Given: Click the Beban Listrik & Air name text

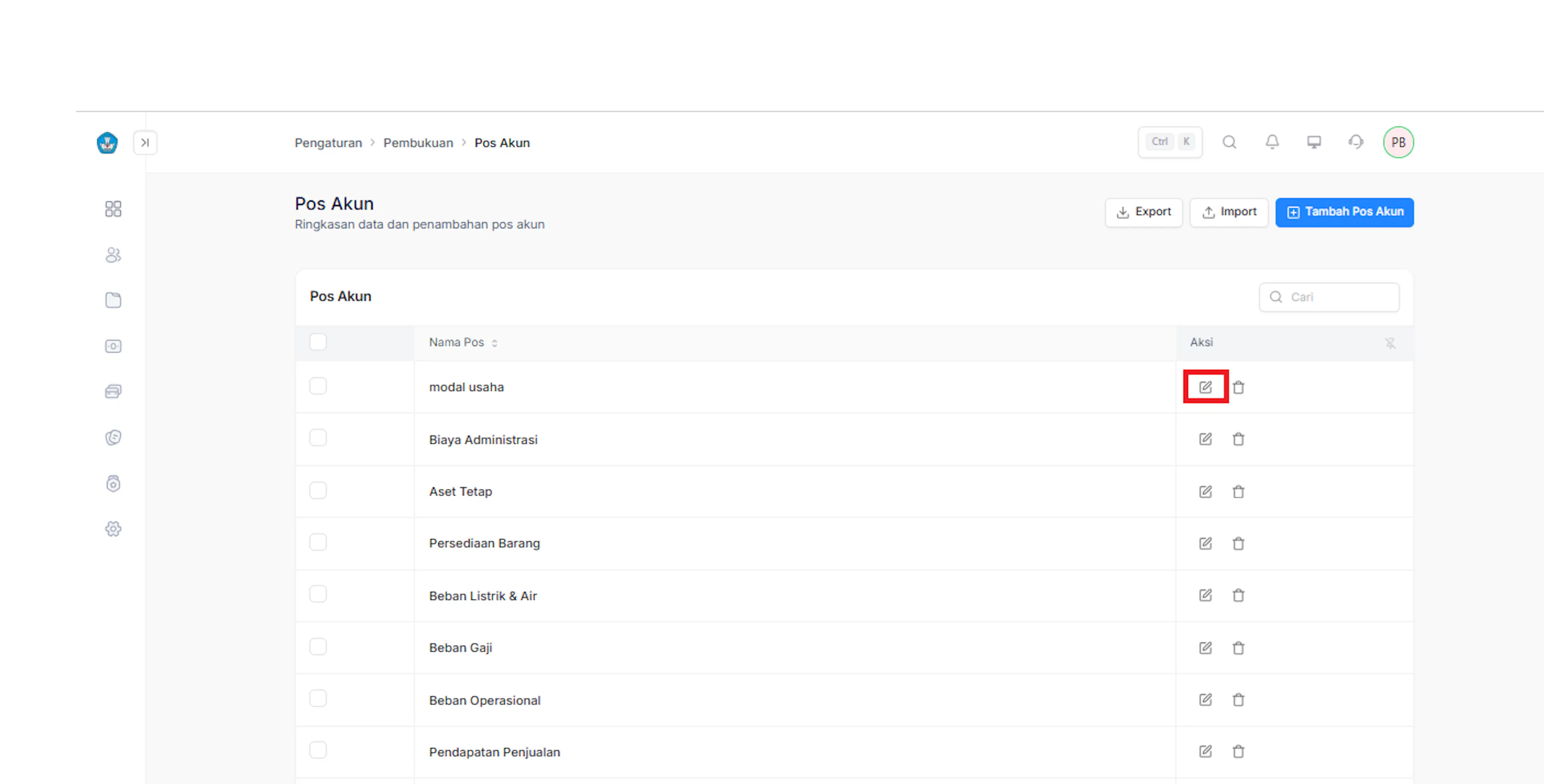Looking at the screenshot, I should [483, 596].
